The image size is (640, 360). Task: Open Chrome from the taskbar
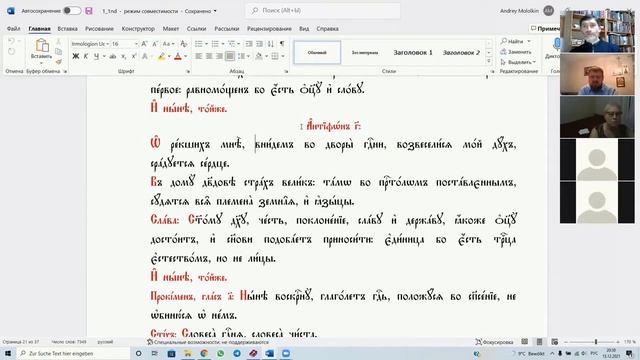click(x=204, y=353)
